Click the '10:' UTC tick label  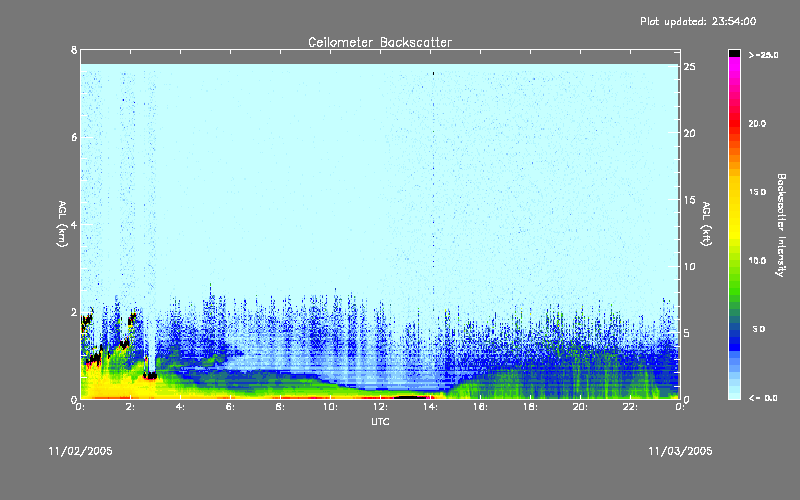click(330, 407)
